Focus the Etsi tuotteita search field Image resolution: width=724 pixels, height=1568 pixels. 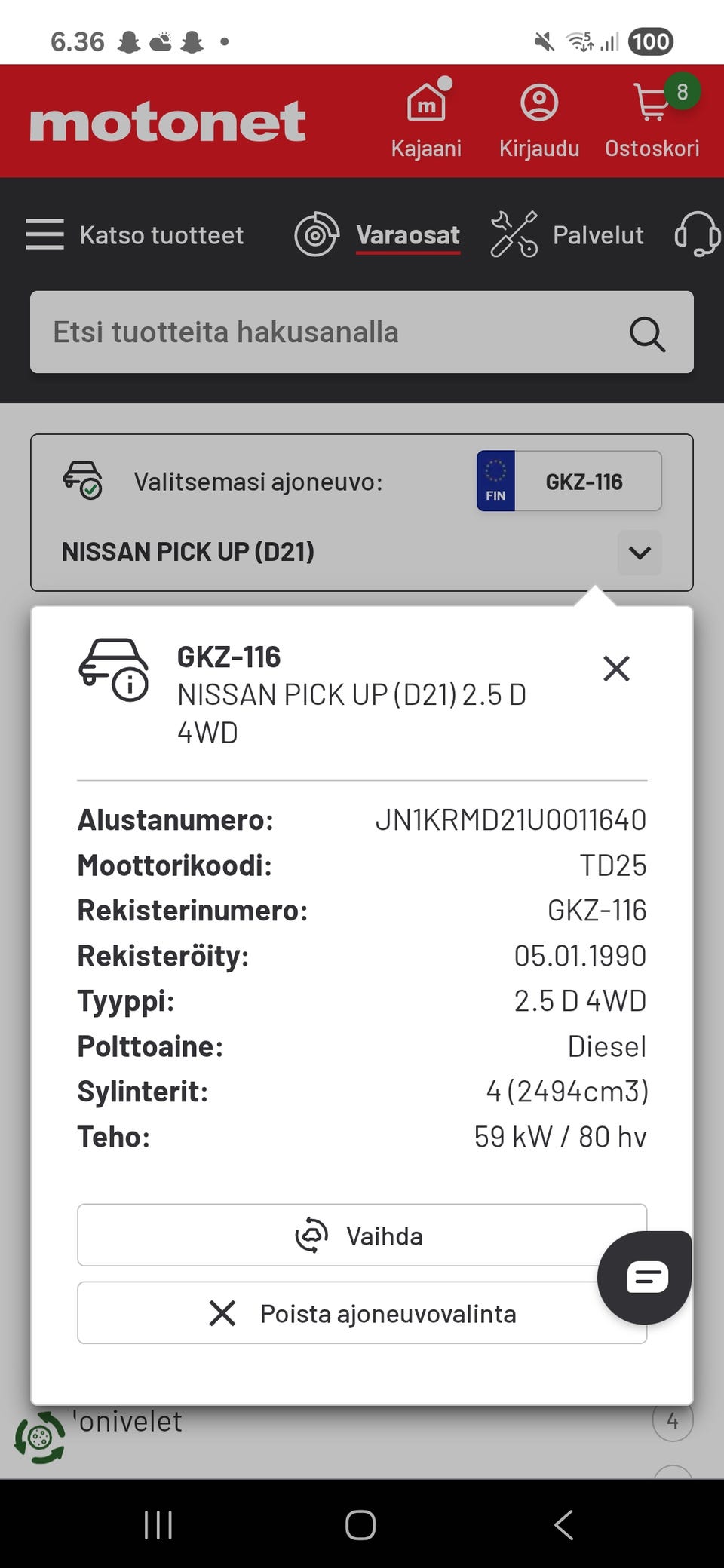click(x=332, y=332)
